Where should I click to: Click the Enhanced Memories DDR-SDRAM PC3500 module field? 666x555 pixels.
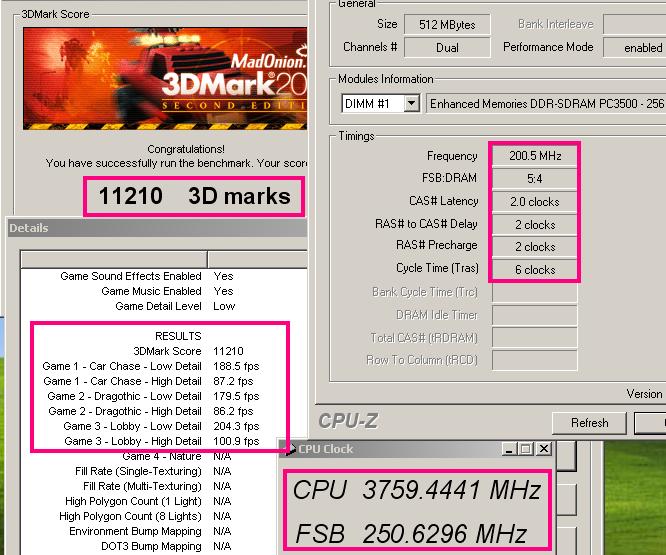pos(546,104)
